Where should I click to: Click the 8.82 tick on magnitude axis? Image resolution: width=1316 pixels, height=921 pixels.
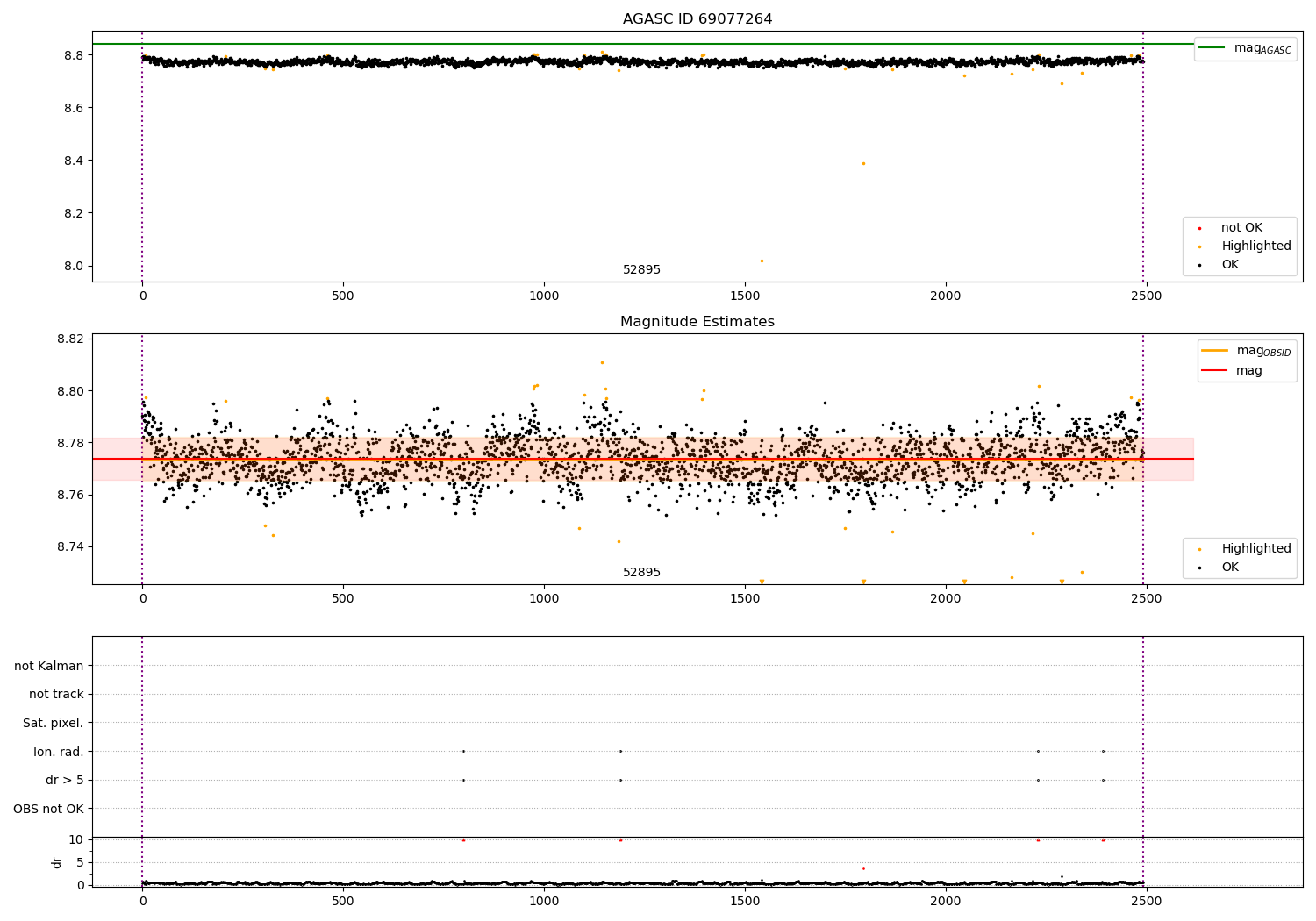[x=71, y=339]
